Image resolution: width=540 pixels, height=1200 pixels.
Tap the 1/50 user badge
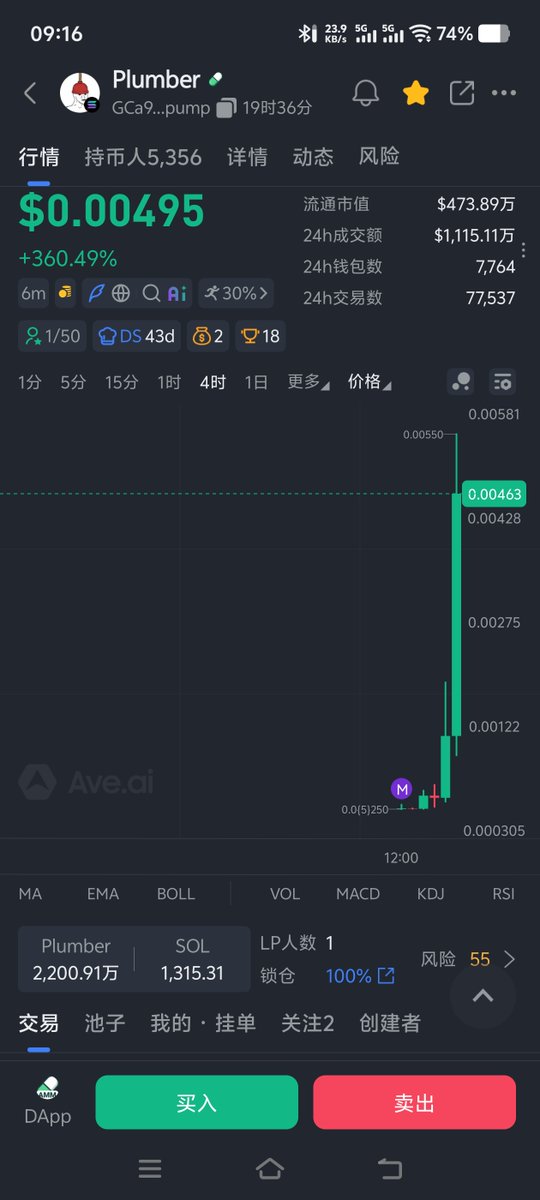[52, 336]
